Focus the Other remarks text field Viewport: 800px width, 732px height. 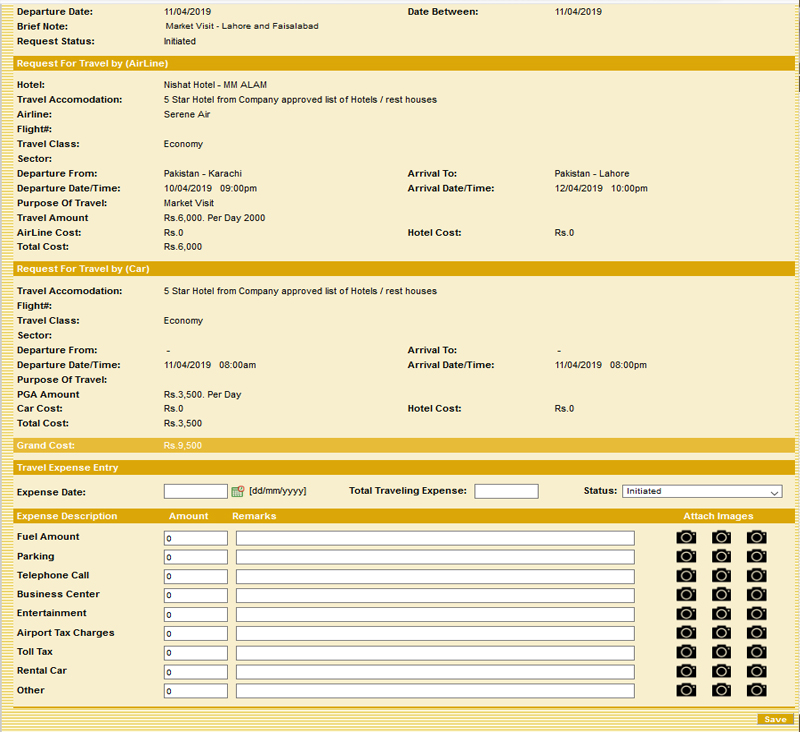[x=435, y=691]
